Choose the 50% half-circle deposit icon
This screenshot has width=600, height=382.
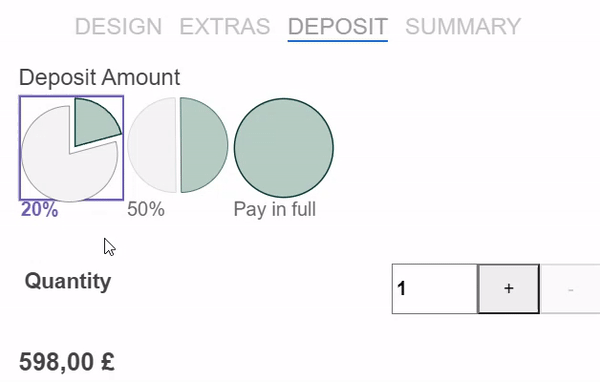coord(178,145)
